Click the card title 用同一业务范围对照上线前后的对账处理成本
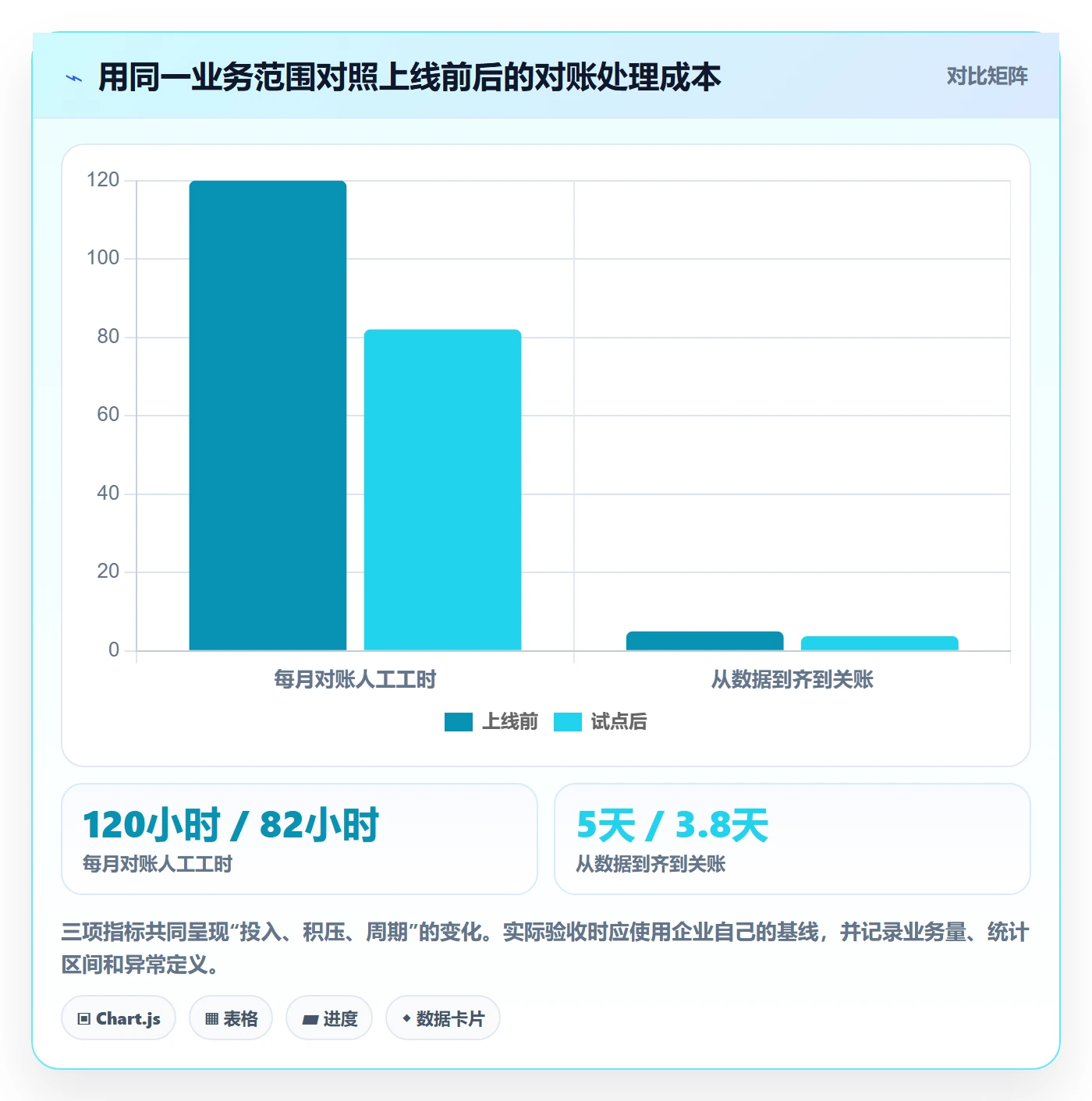 (x=409, y=77)
